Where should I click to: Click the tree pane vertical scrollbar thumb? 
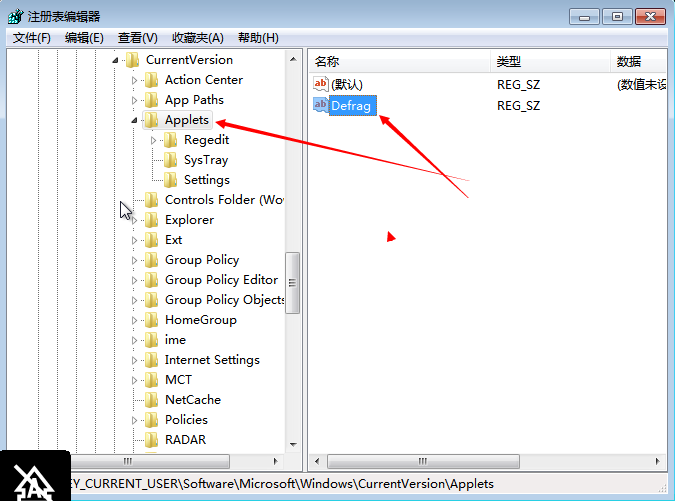tap(293, 283)
